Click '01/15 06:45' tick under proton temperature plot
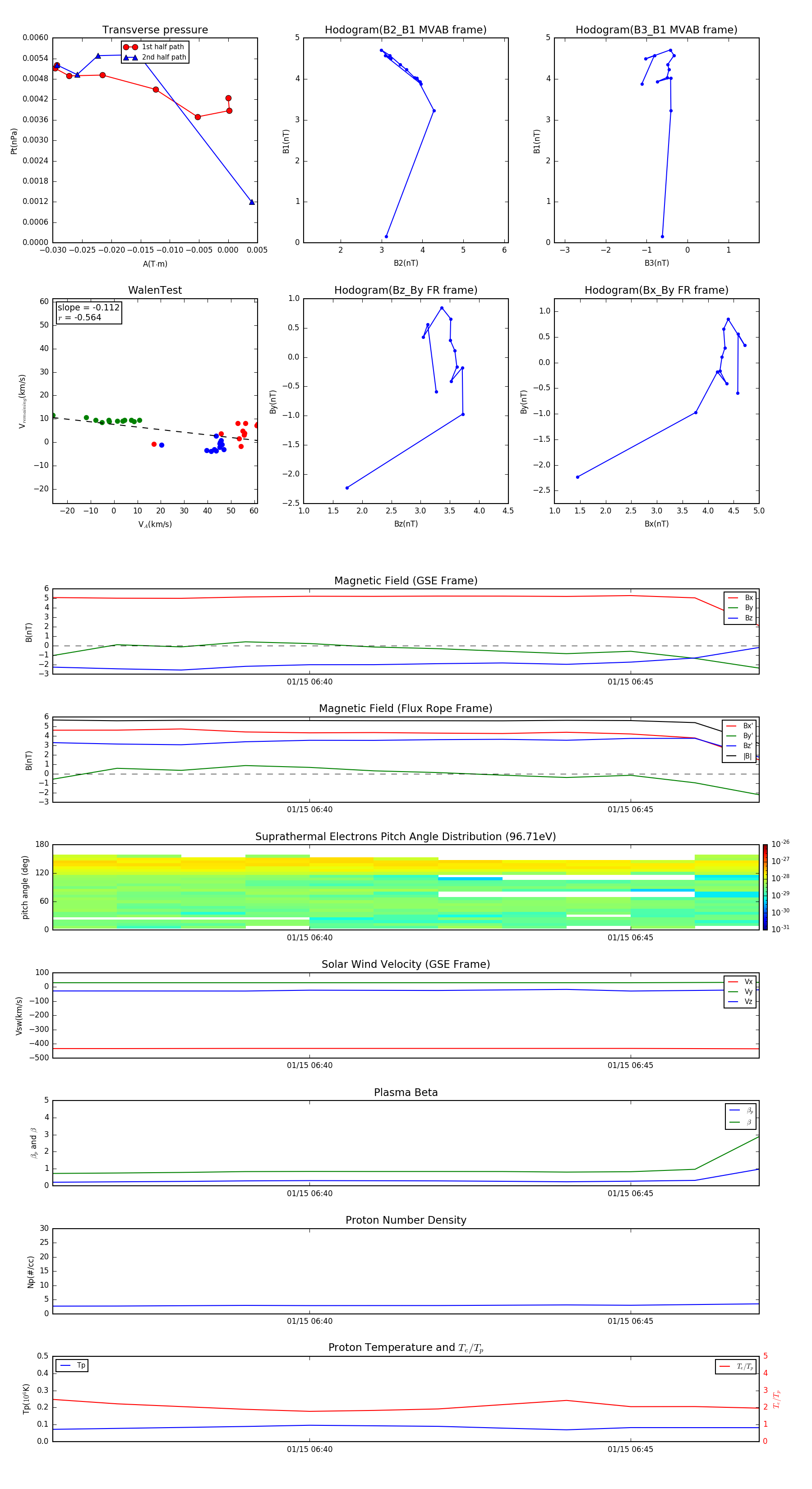The image size is (812, 1489). click(x=631, y=1449)
